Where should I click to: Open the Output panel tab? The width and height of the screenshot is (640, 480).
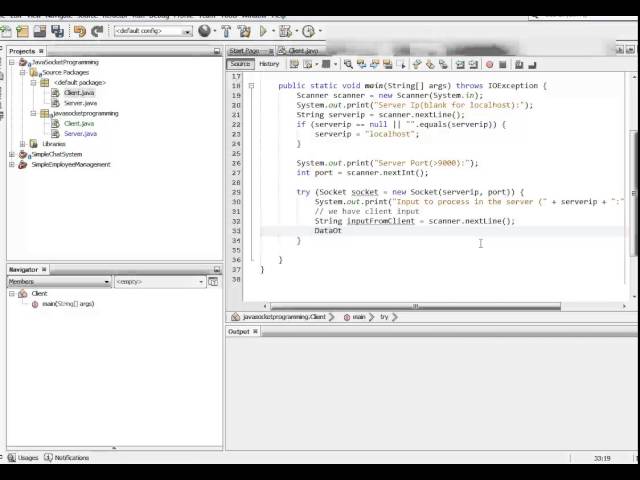239,332
